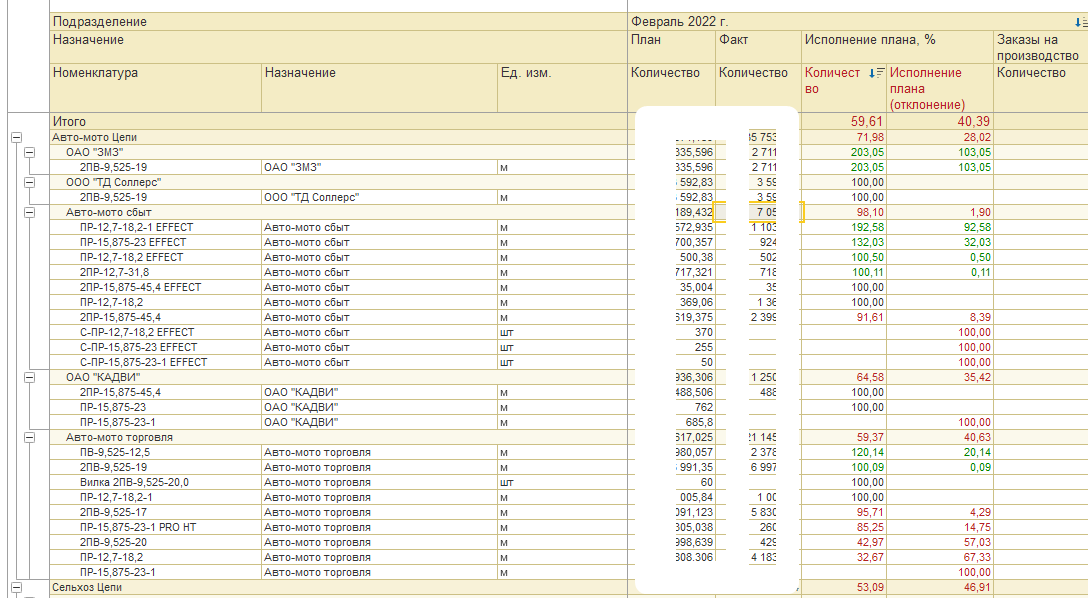This screenshot has height=598, width=1088.
Task: Select the 2ПР-12,7-31,8 item
Action: pyautogui.click(x=114, y=273)
